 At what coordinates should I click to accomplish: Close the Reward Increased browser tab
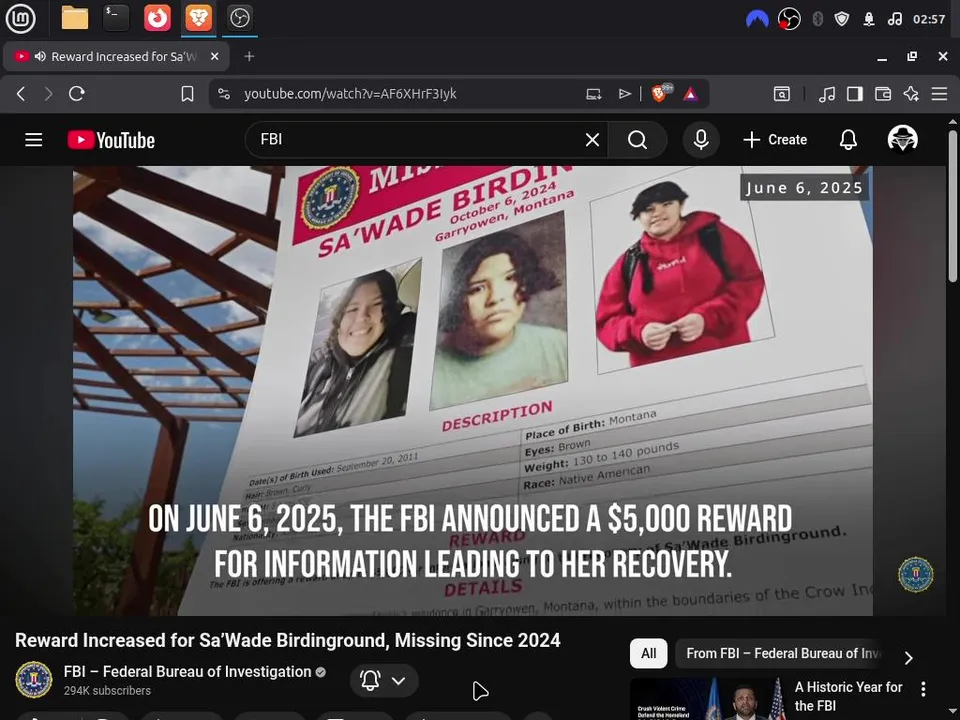click(214, 56)
